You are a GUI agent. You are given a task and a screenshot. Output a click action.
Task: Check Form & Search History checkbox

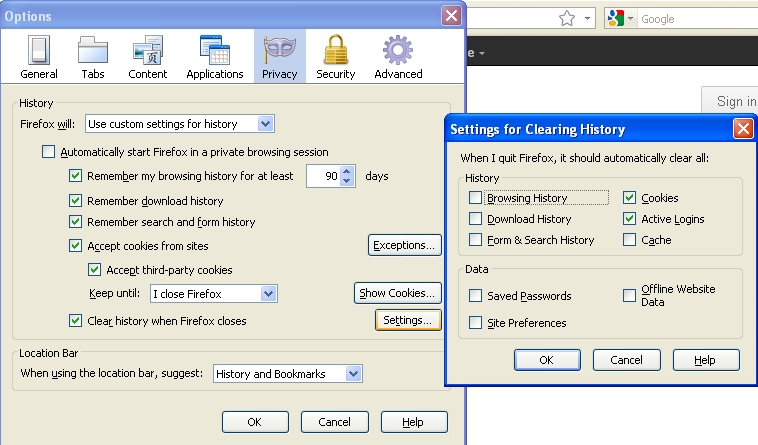click(x=476, y=240)
